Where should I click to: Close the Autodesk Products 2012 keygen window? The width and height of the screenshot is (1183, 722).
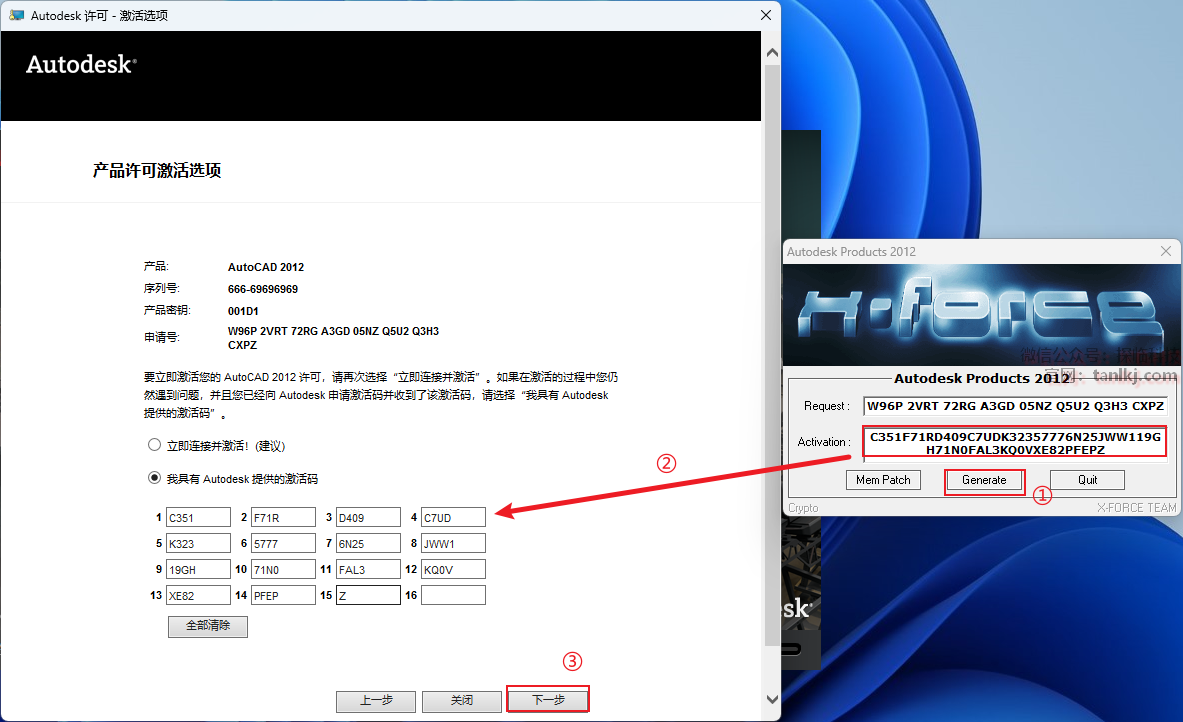tap(1166, 251)
